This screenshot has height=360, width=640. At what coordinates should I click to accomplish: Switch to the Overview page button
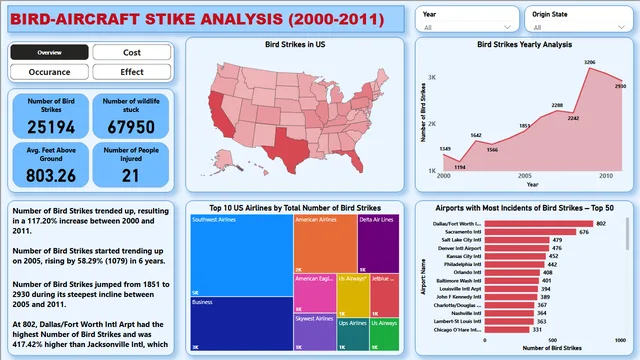pyautogui.click(x=49, y=52)
